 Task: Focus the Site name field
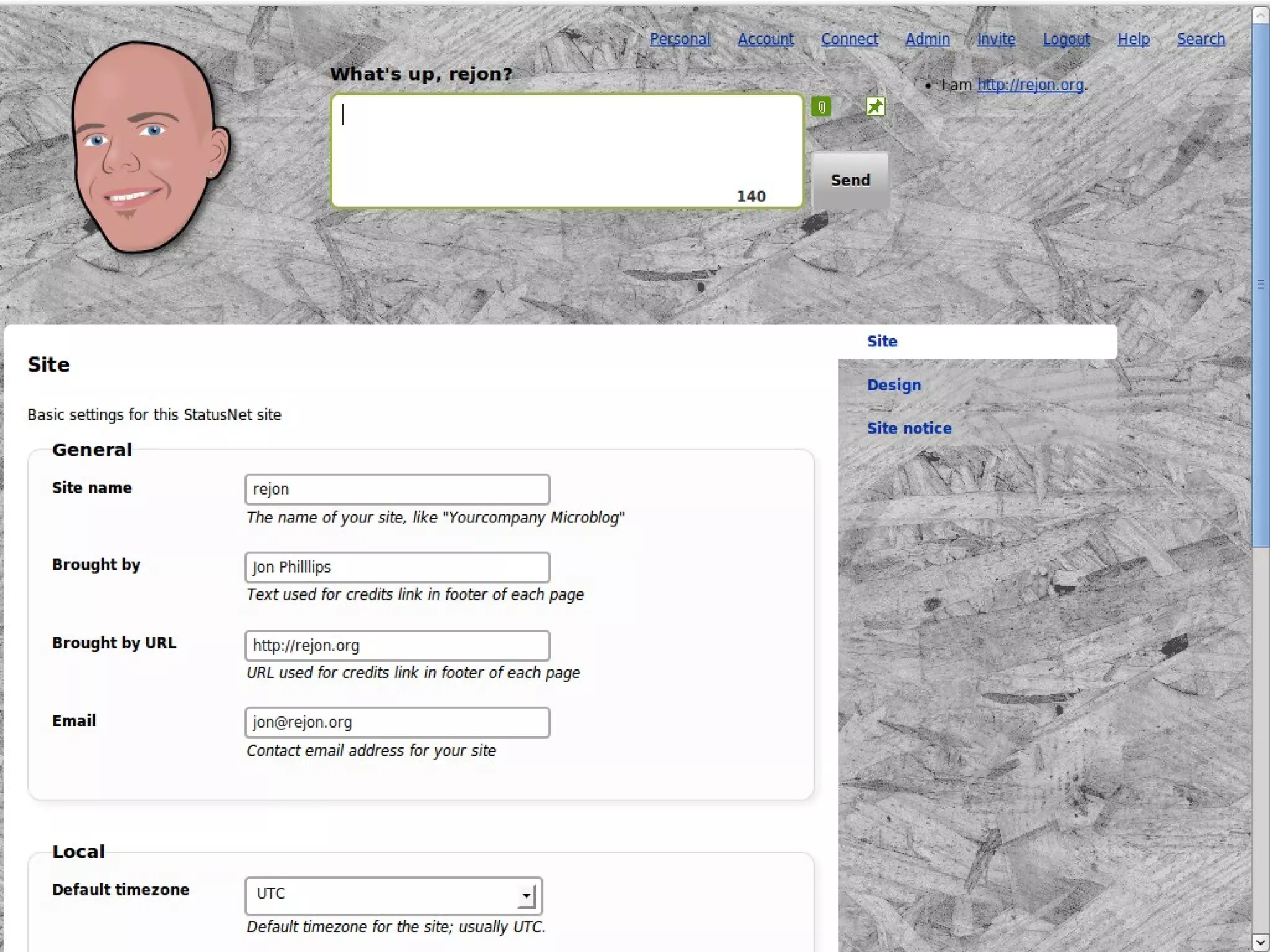(x=397, y=490)
